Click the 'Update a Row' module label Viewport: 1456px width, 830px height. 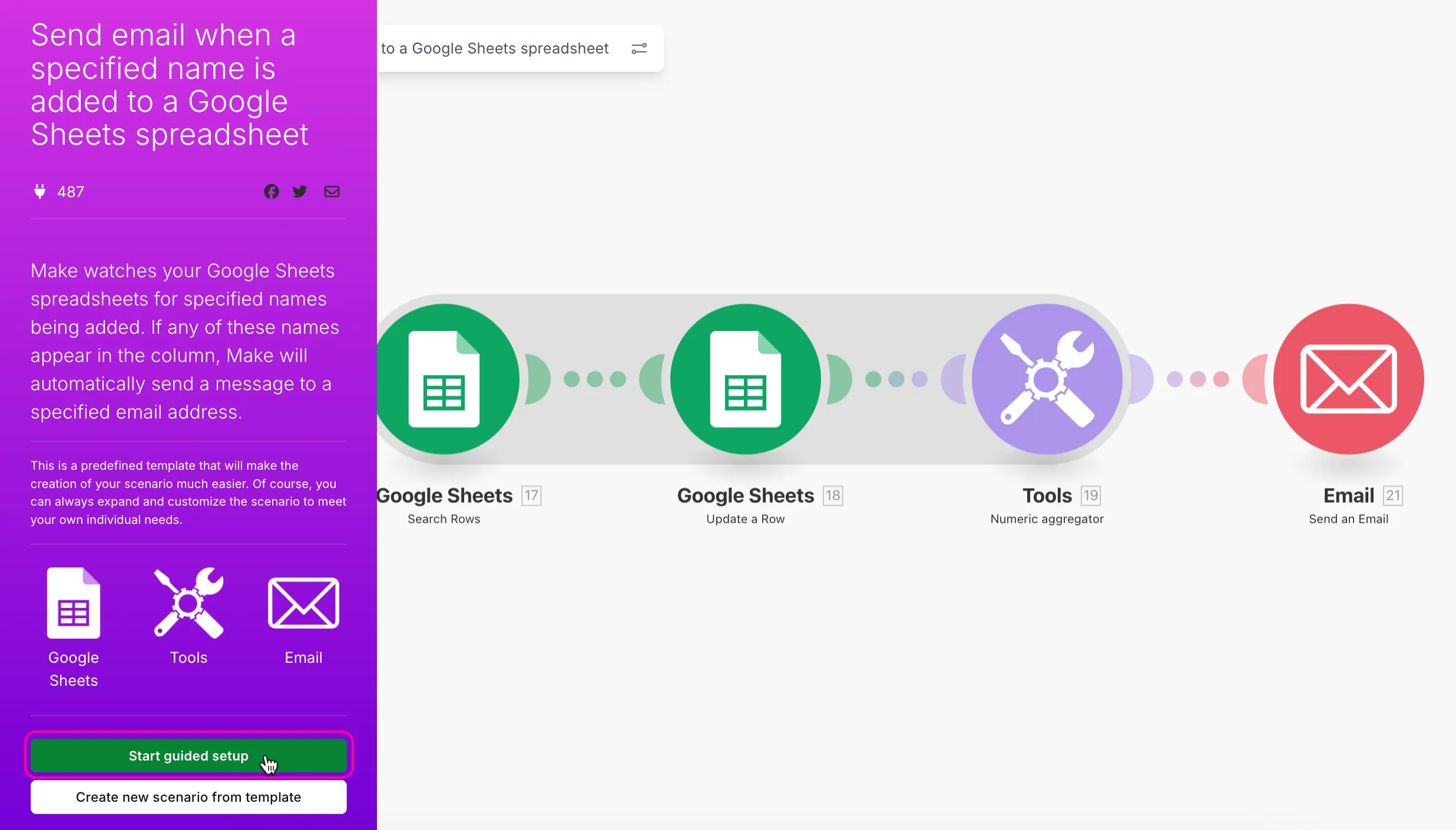[x=746, y=519]
